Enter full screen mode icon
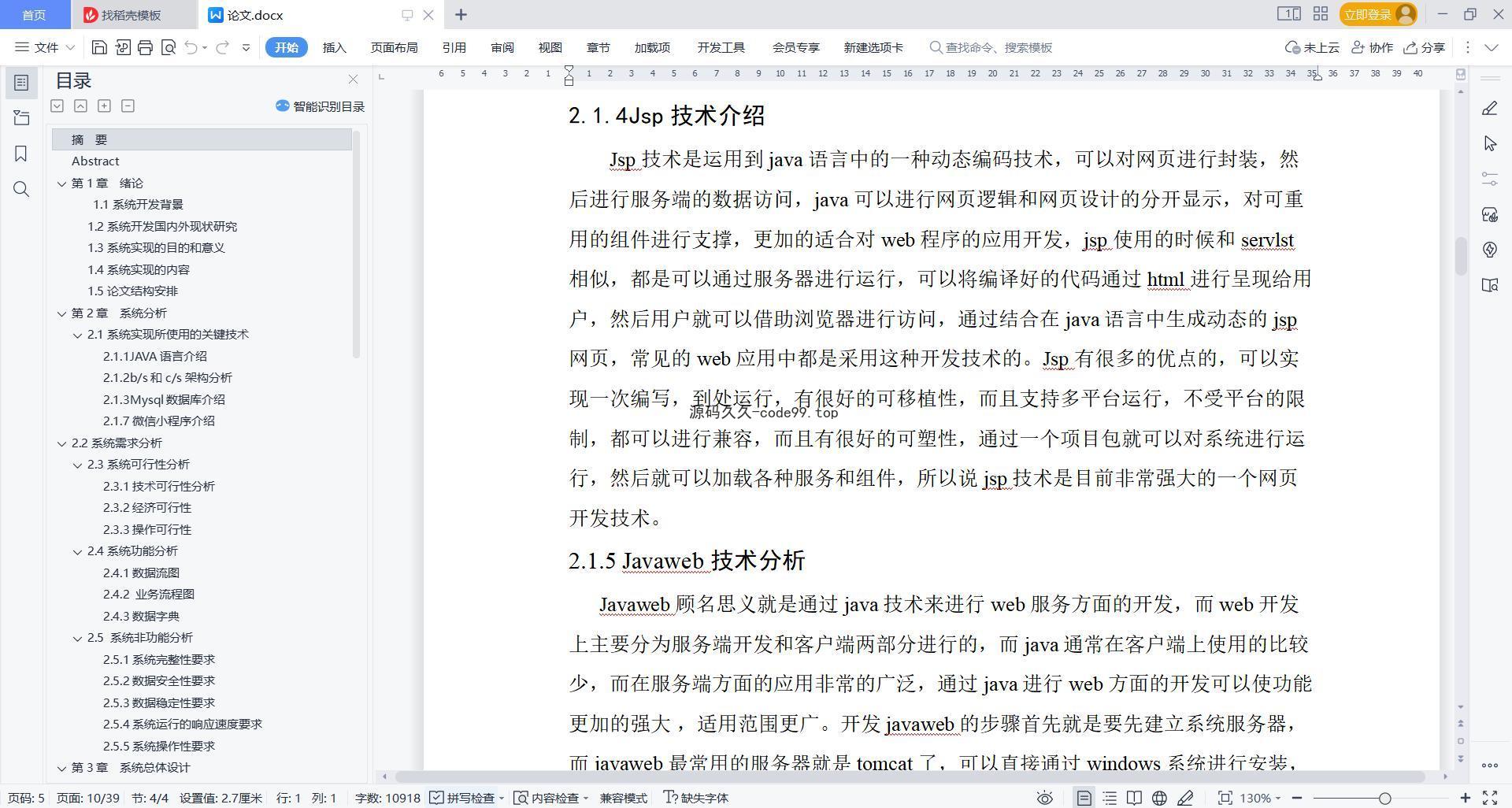Screen dimensions: 1512x808 click(x=1490, y=798)
